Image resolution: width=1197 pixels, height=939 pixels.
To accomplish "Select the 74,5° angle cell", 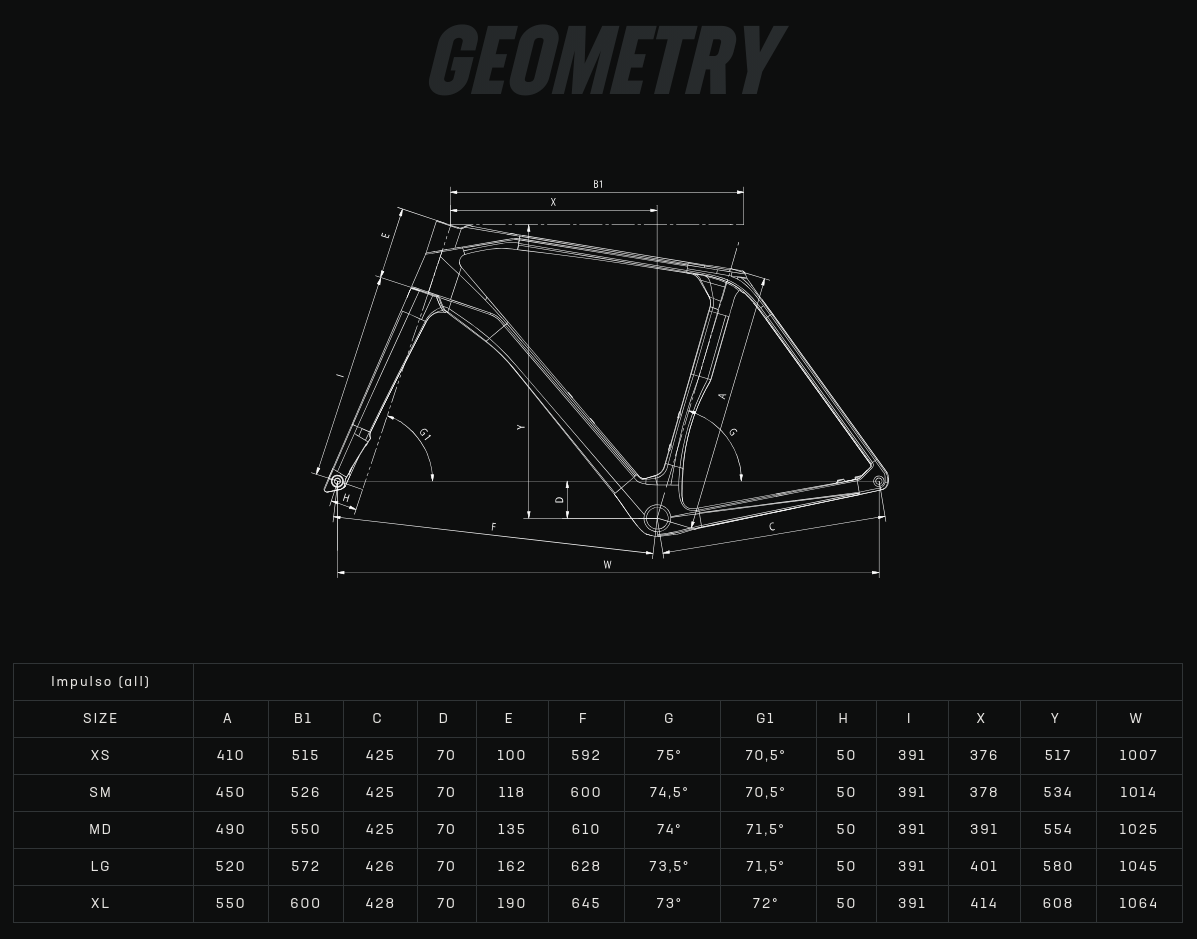I will click(669, 793).
